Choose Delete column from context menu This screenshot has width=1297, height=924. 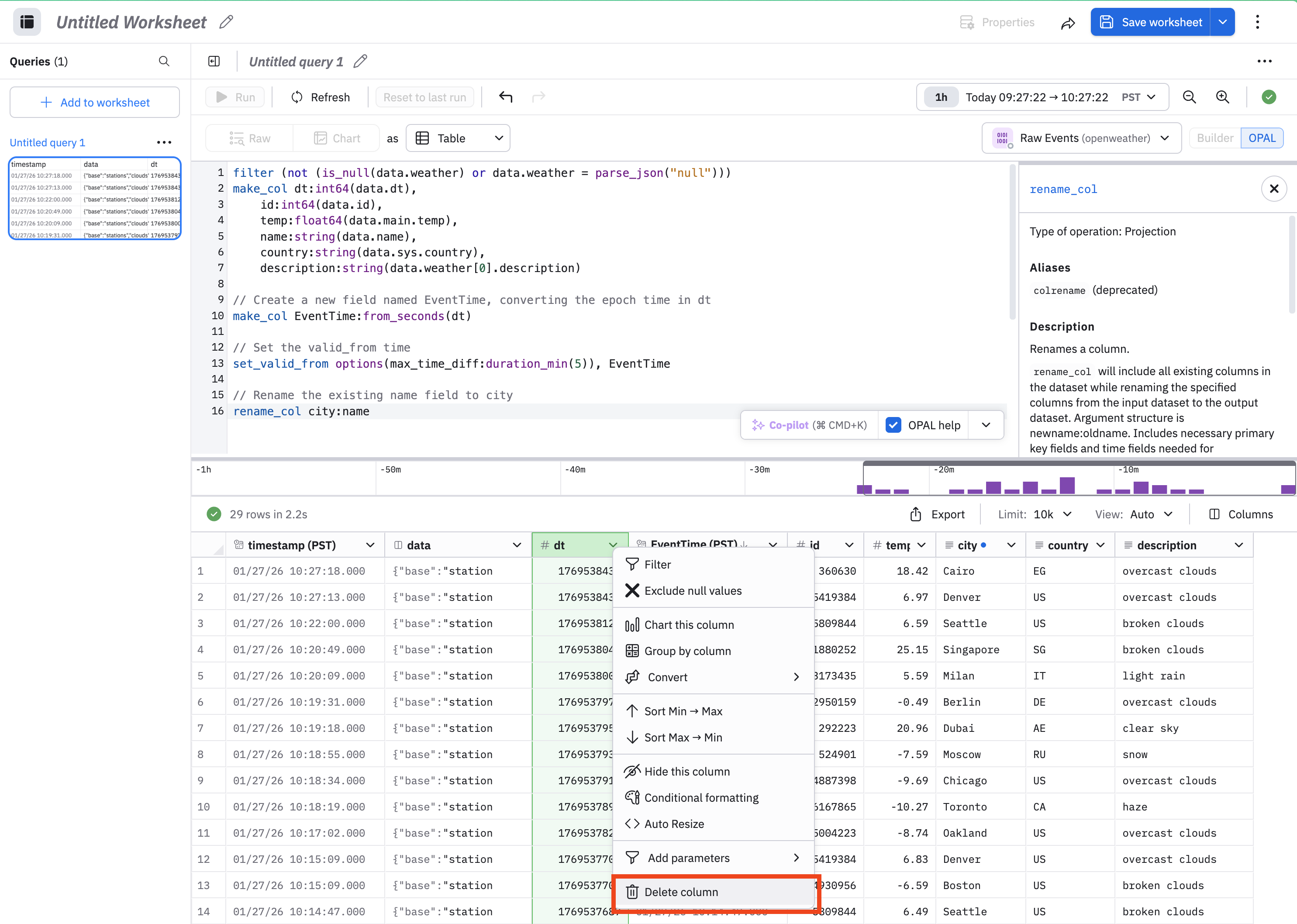[x=681, y=892]
